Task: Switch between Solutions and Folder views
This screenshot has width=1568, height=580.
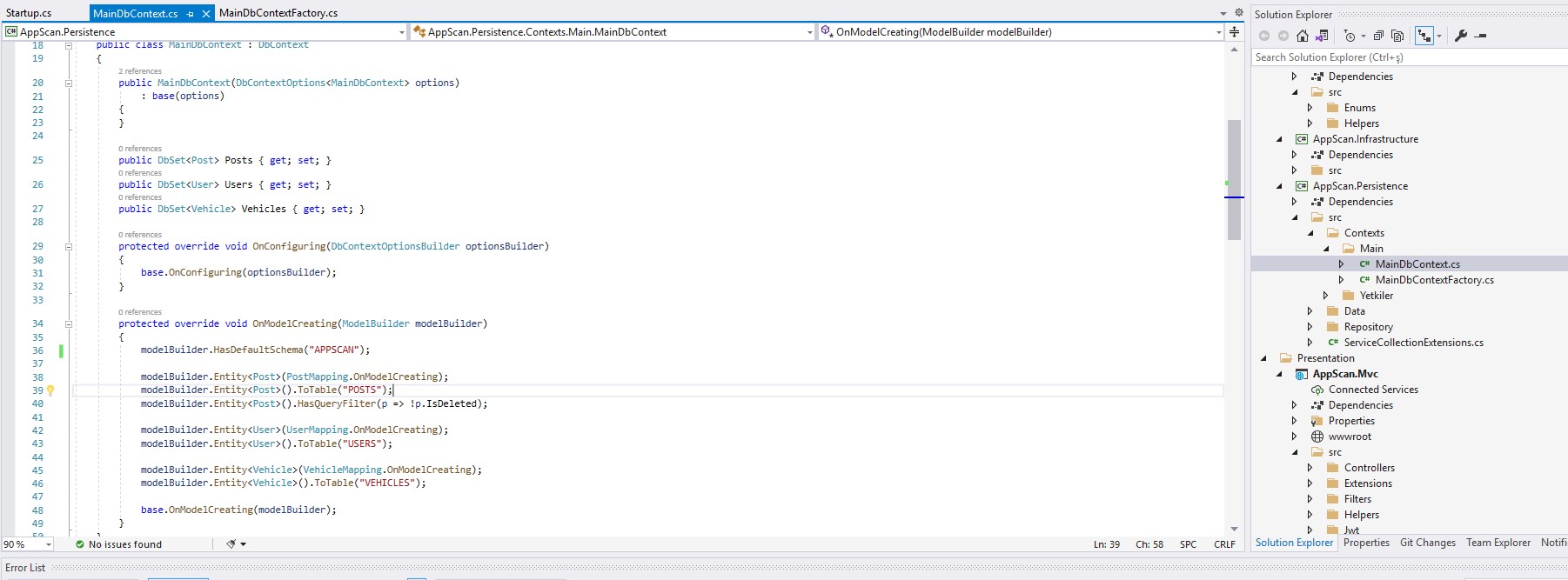Action: click(1322, 36)
